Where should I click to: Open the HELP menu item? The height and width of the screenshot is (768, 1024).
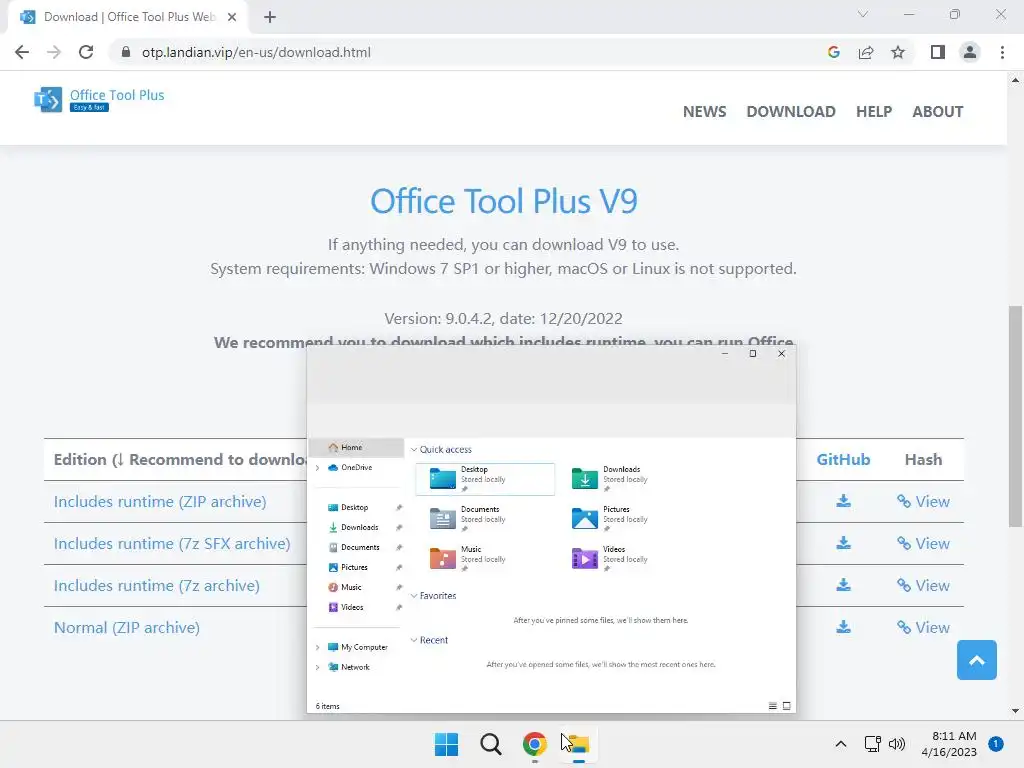[x=874, y=112]
